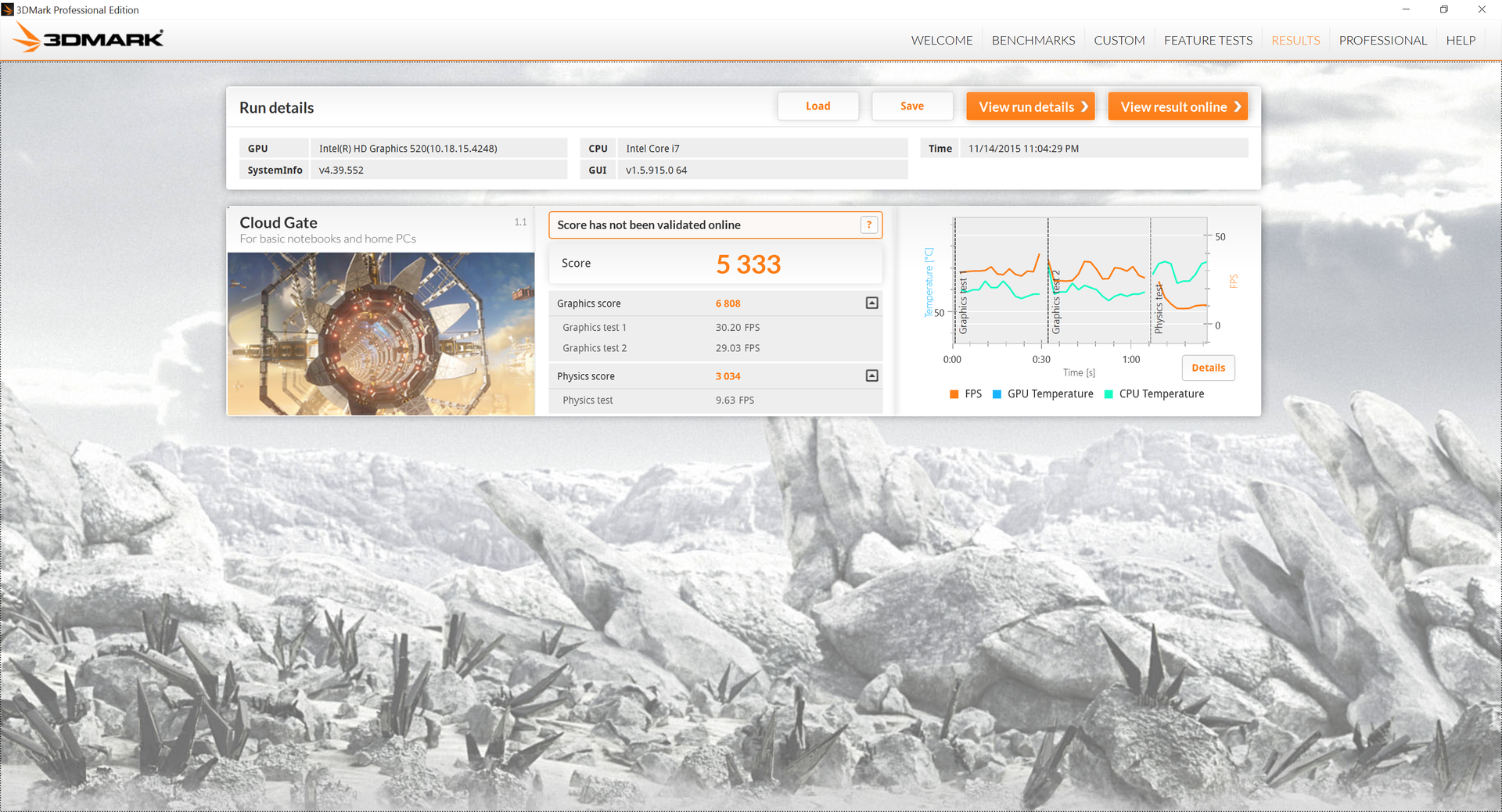Click 'Score has not been validated online' message

pos(649,225)
